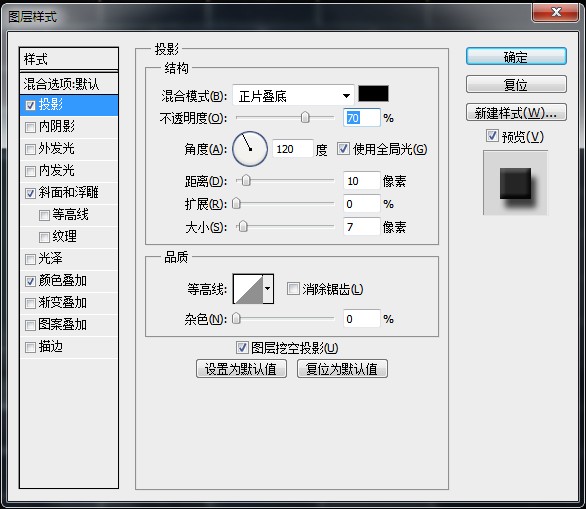Enable the 内发光 checkbox

(30, 172)
